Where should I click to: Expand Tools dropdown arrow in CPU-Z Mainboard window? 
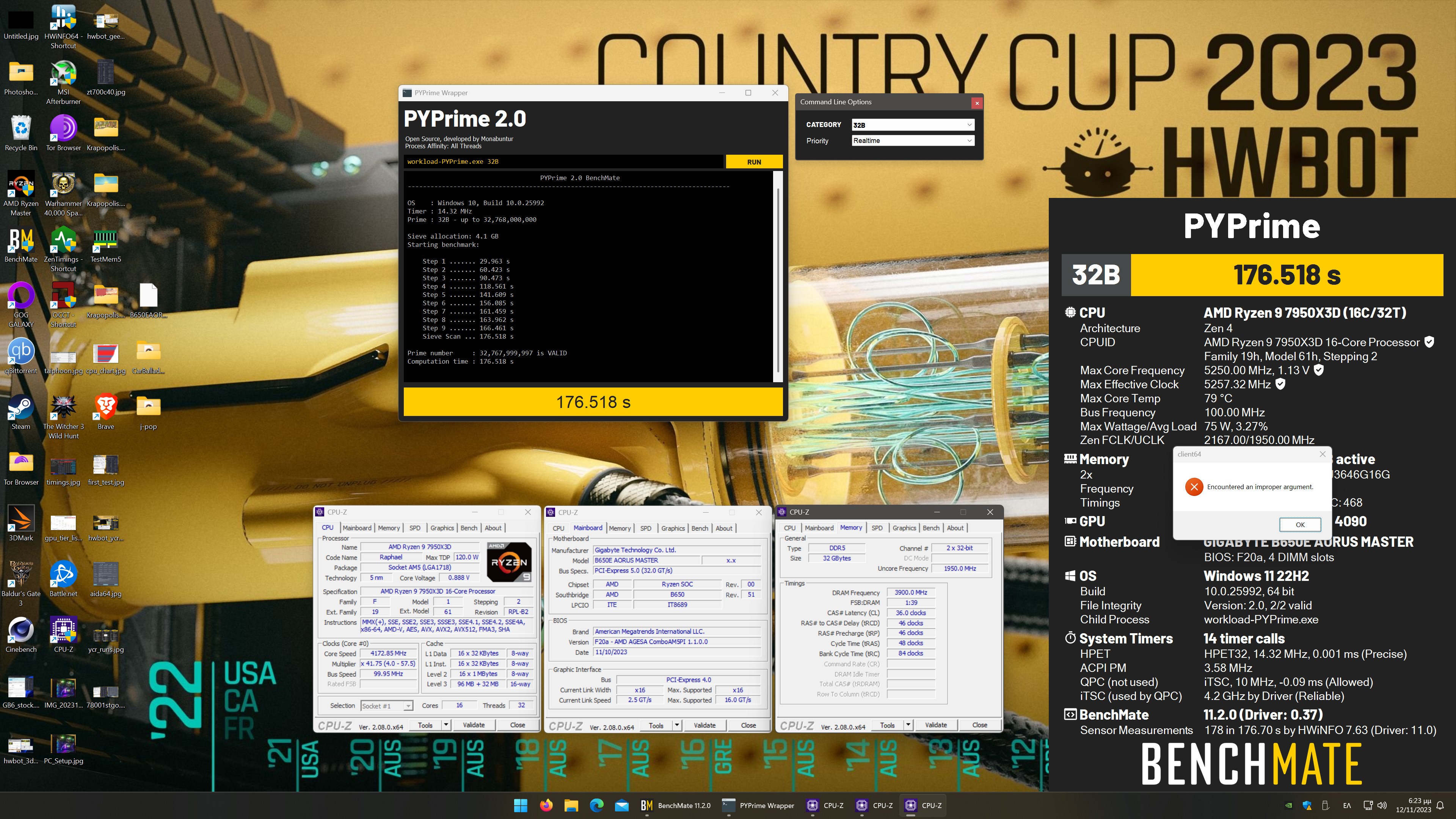pos(676,726)
